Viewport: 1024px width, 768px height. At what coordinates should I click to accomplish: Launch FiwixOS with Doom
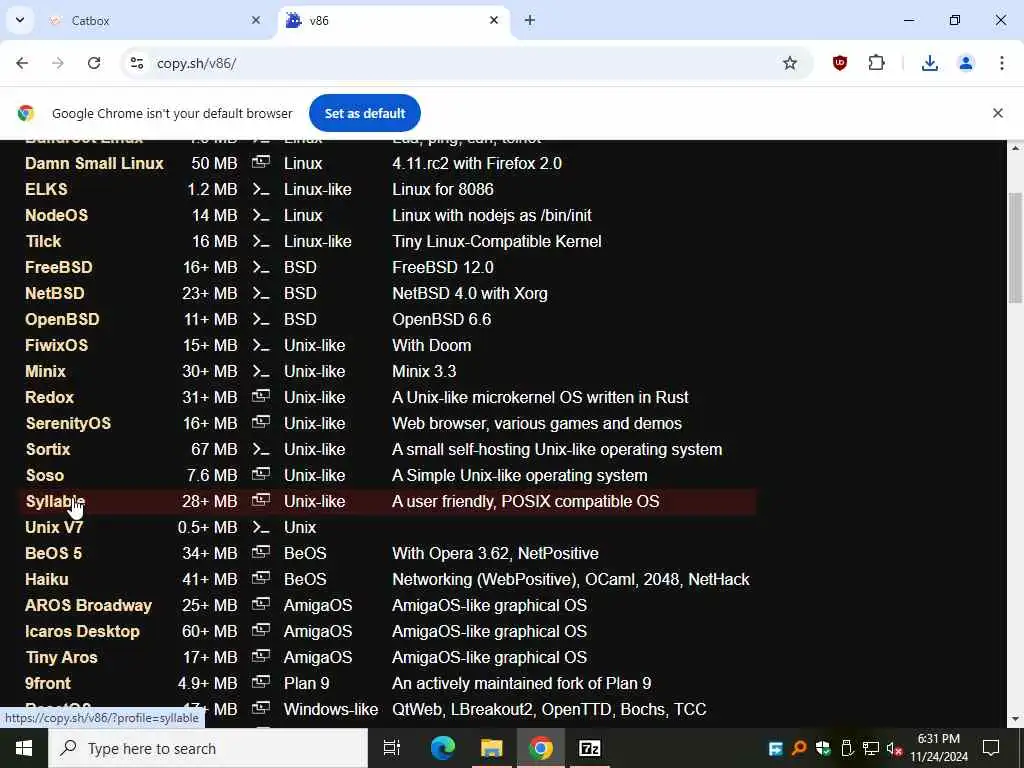56,345
